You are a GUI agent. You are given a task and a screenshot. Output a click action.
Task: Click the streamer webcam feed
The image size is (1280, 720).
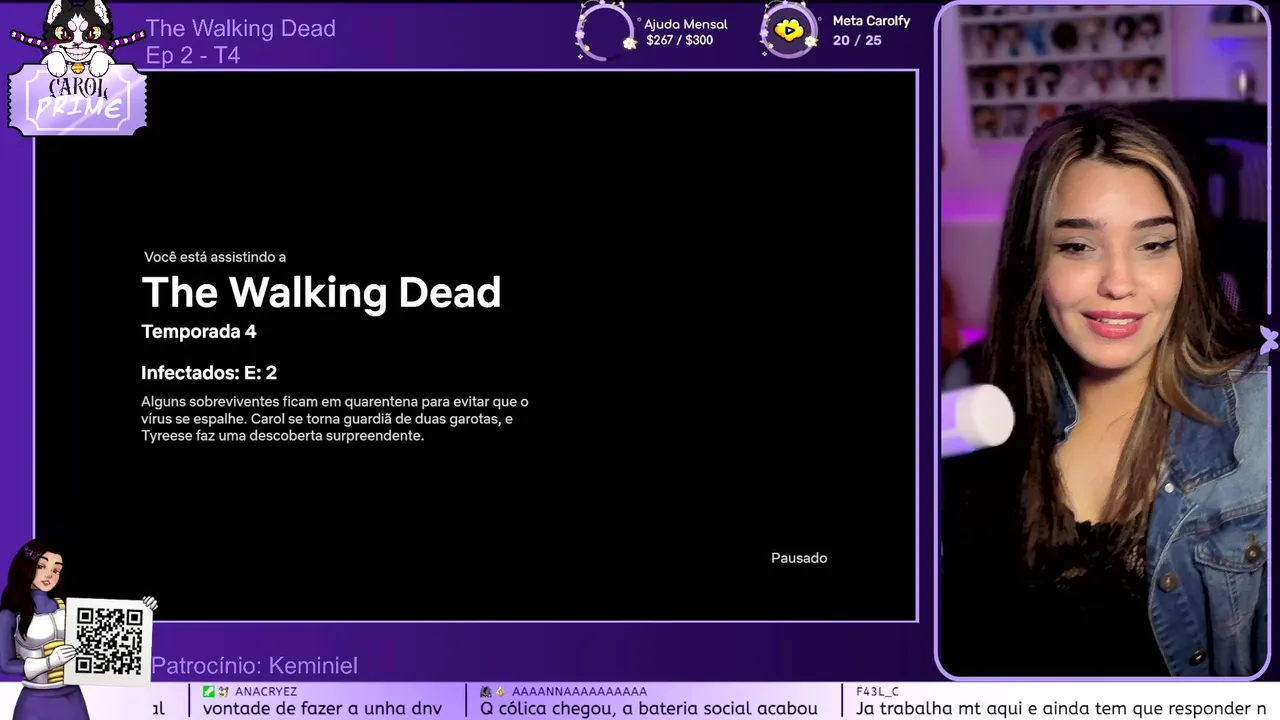click(x=1104, y=341)
